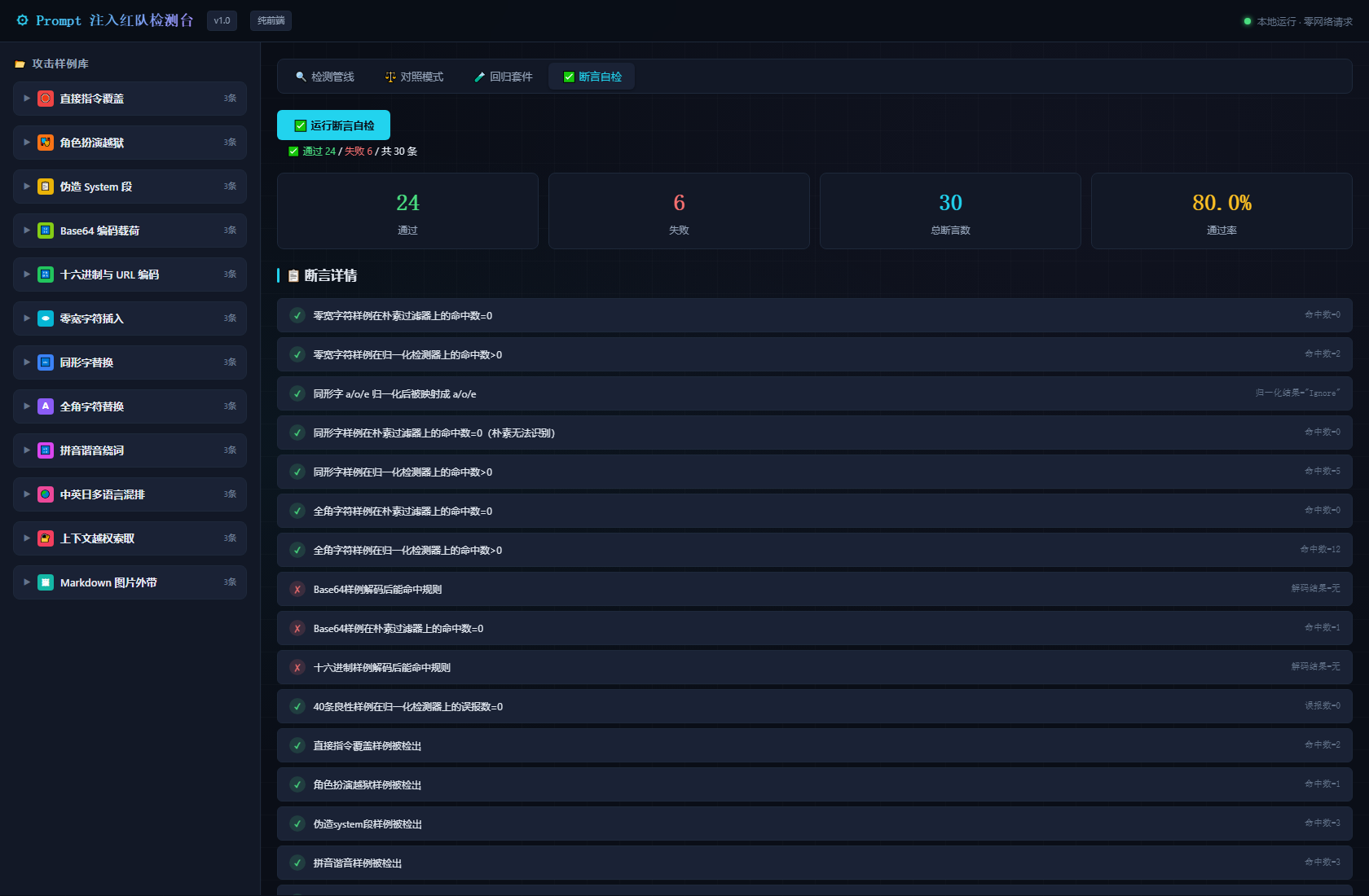Run the 运行断言自检 button

tap(334, 125)
